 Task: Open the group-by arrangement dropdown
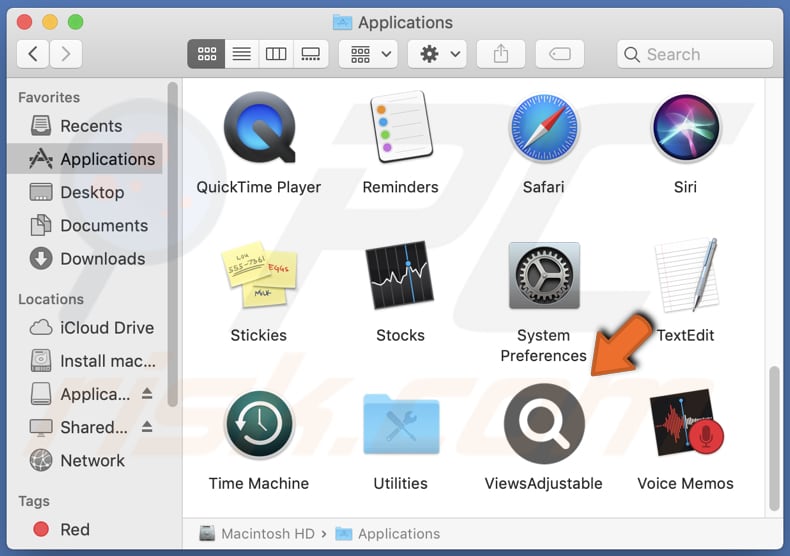(x=368, y=54)
